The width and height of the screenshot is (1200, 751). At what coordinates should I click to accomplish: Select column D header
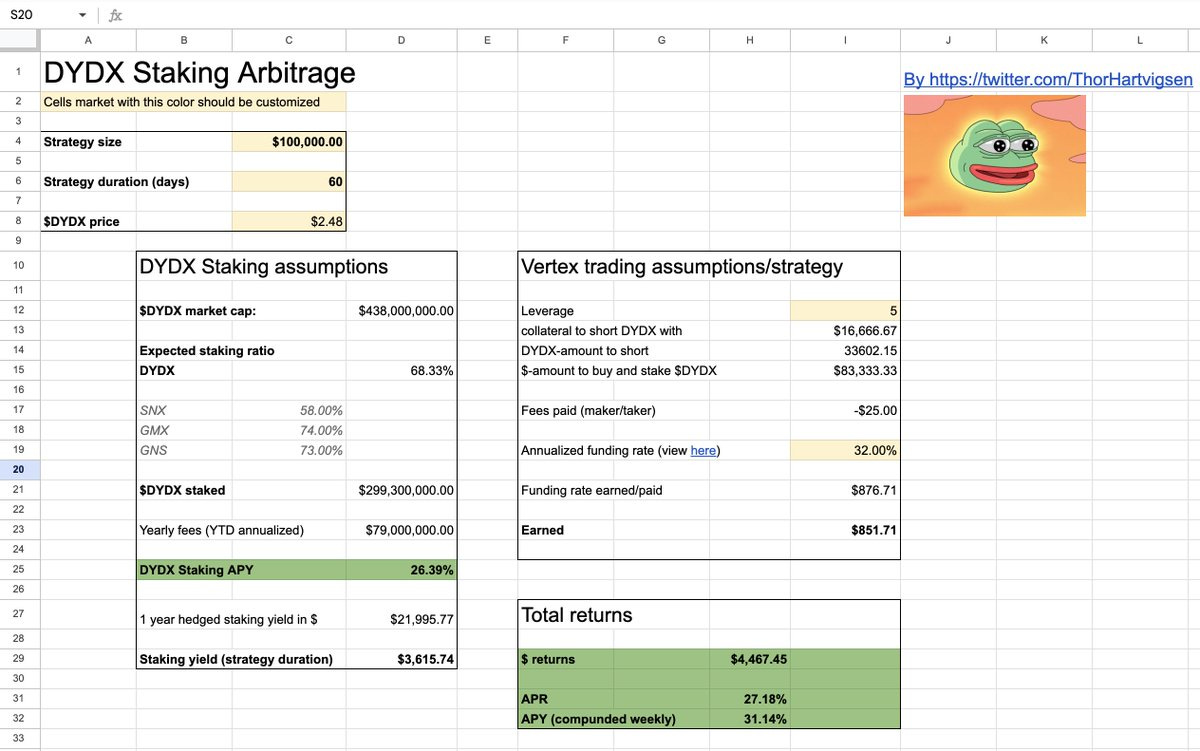[401, 40]
